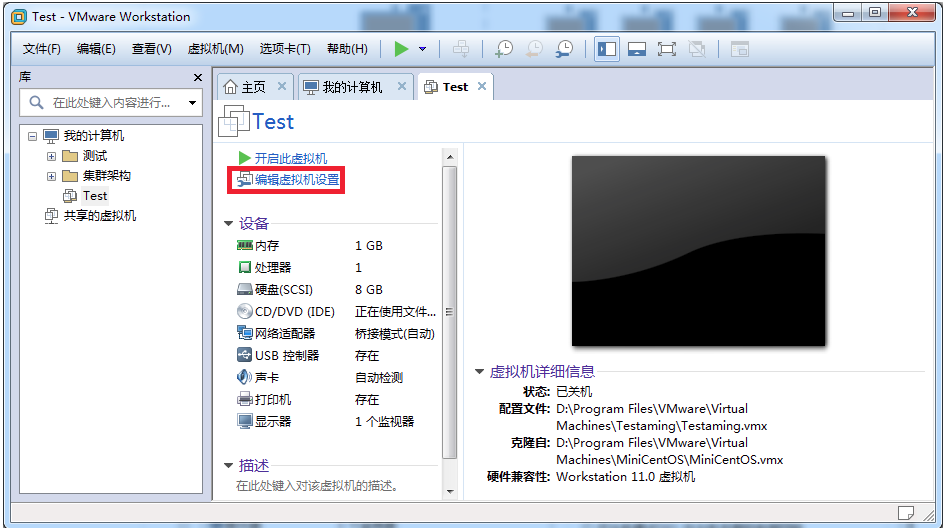Open the 选项卡(T) menu
Image resolution: width=944 pixels, height=528 pixels.
coord(285,49)
